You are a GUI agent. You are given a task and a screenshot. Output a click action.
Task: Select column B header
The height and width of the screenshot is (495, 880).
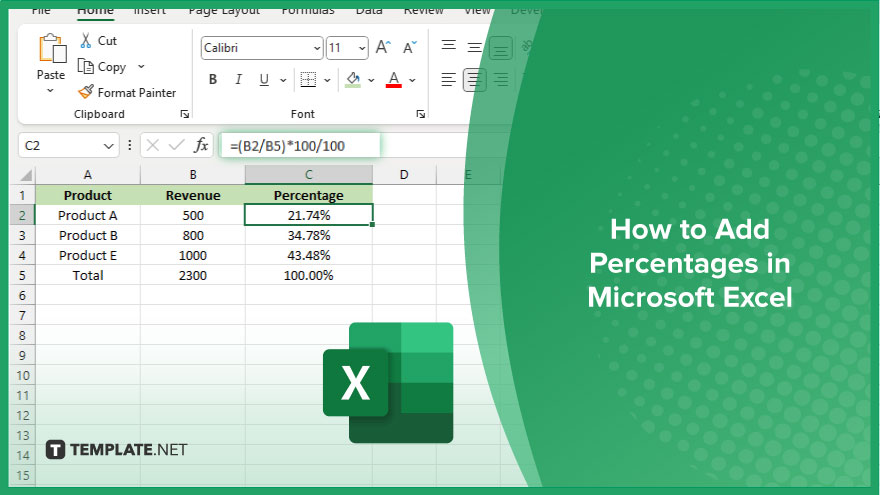click(x=192, y=175)
